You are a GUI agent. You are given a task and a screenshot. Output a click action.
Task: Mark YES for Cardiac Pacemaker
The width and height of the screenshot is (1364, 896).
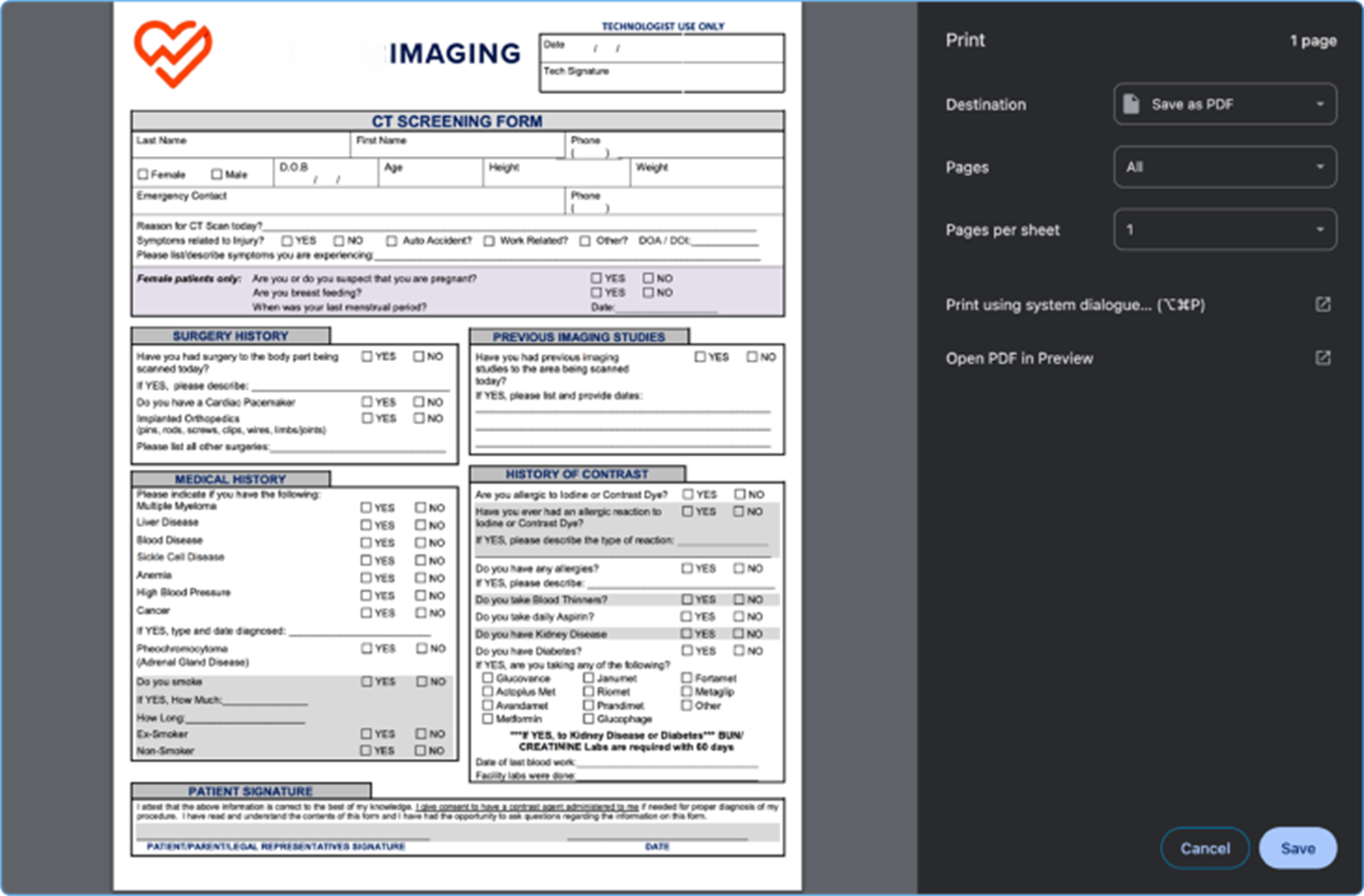(x=367, y=402)
